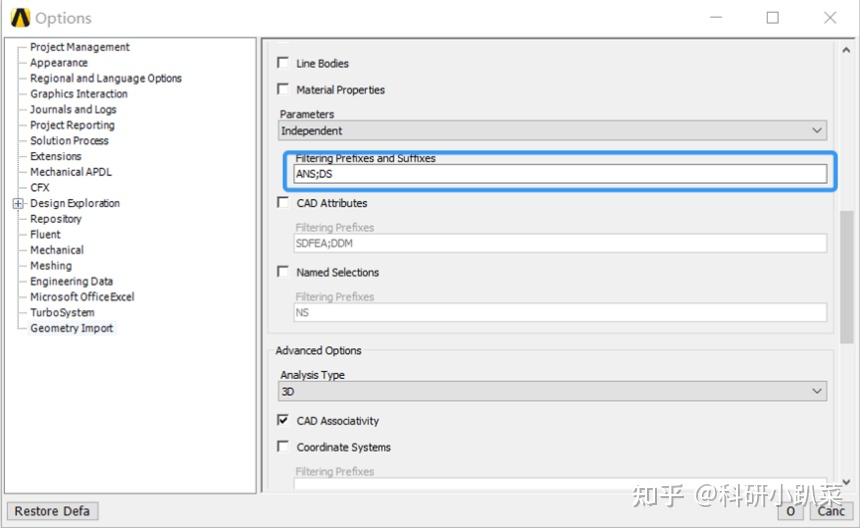
Task: Click the OK button
Action: pyautogui.click(x=791, y=511)
